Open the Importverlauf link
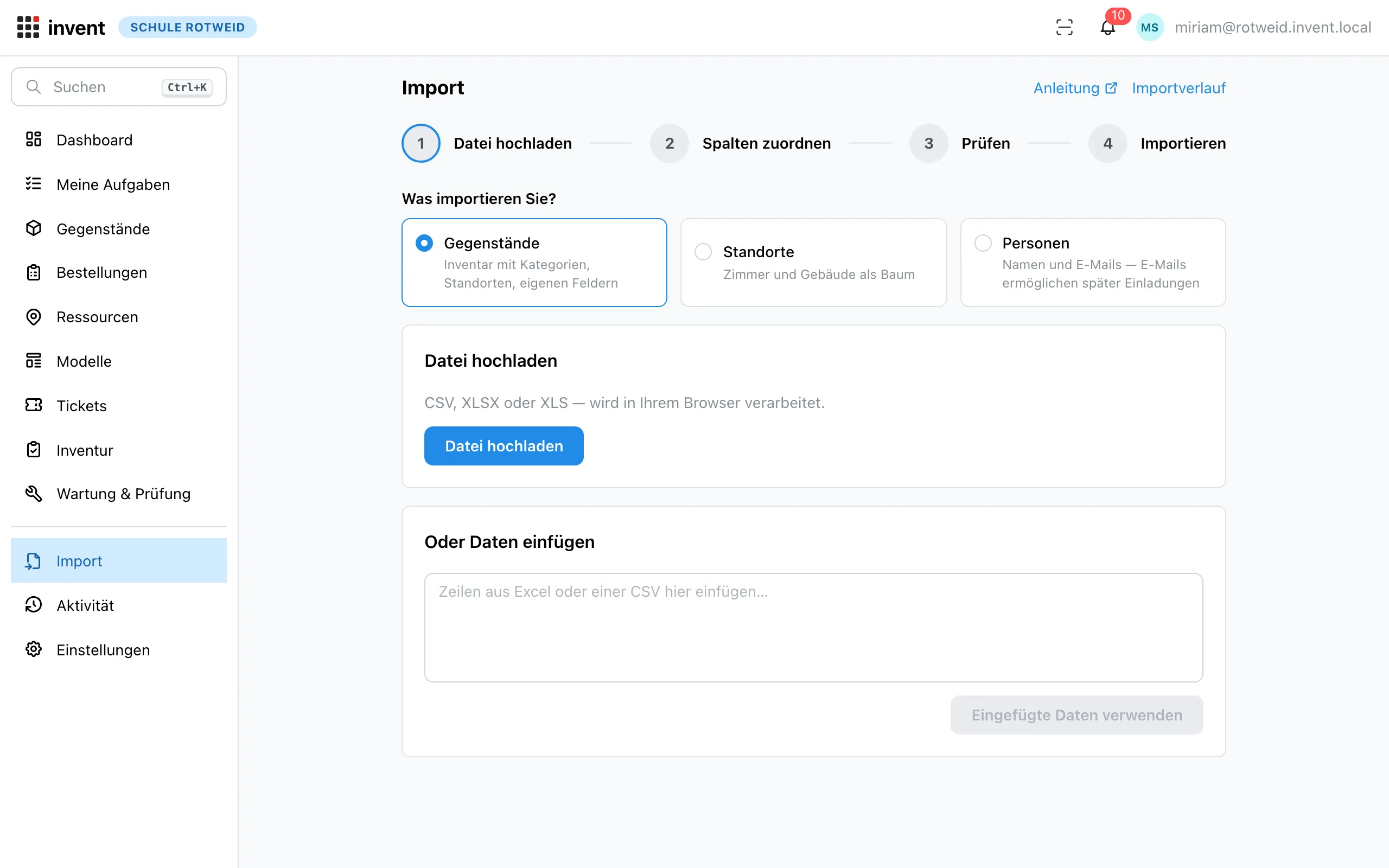This screenshot has width=1389, height=868. pyautogui.click(x=1179, y=88)
